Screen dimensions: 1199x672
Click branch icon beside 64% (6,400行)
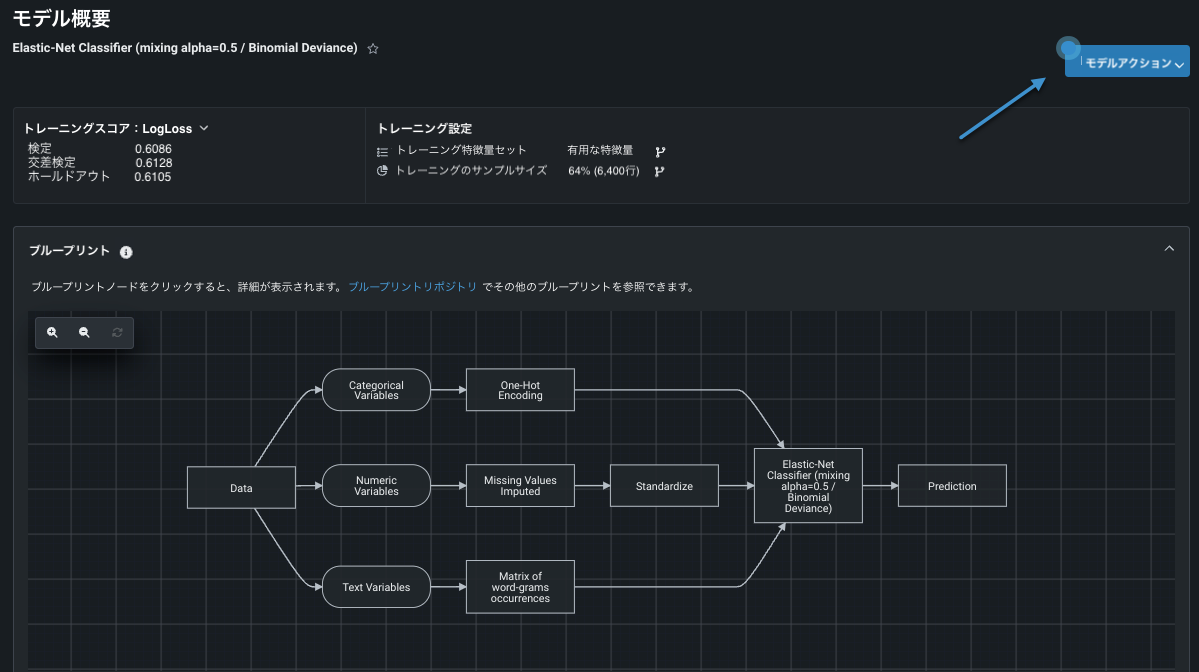660,171
